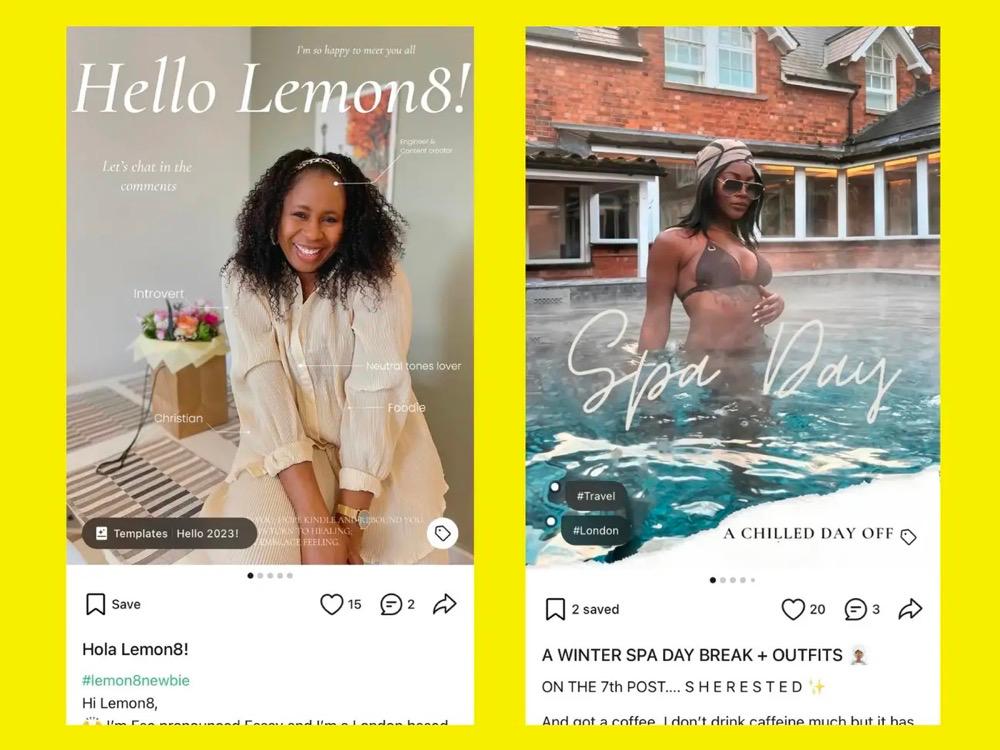Open the Hola Lemon8! post title

tap(135, 649)
